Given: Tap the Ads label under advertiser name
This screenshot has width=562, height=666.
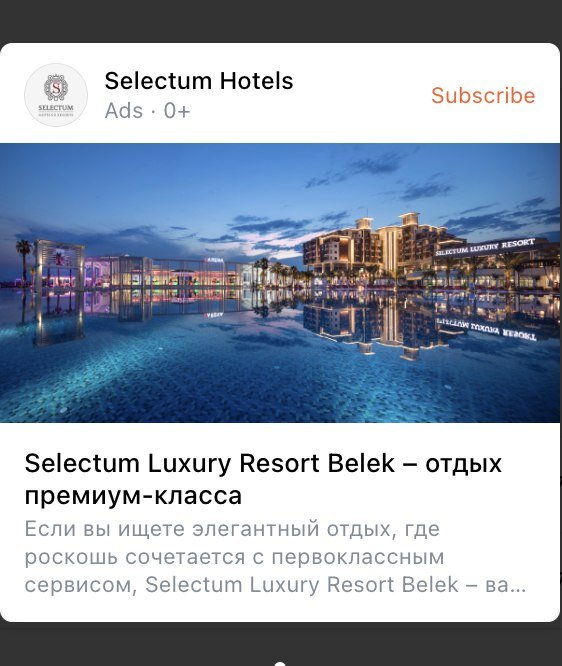Looking at the screenshot, I should tap(124, 111).
